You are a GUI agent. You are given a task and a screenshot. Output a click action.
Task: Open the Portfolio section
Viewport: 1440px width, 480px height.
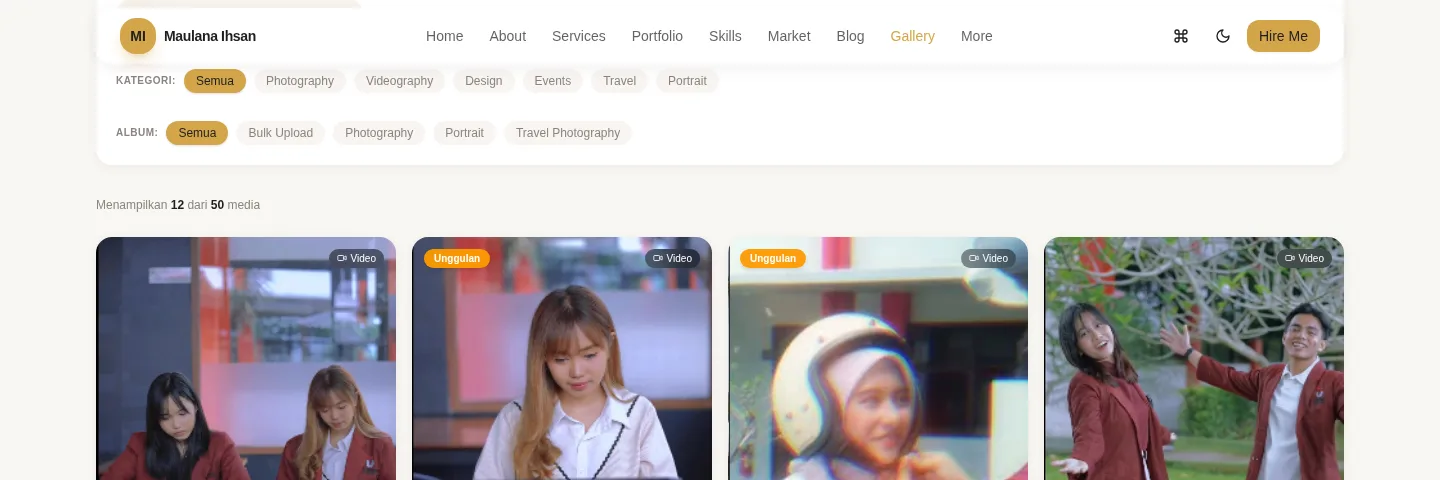point(657,36)
